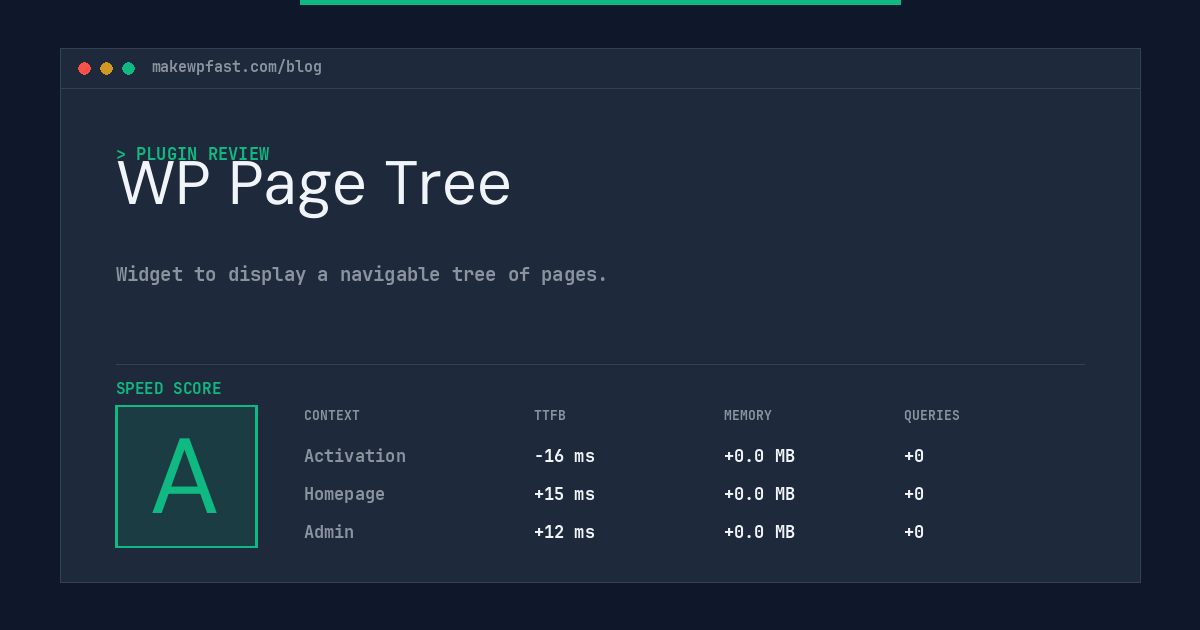Click the MEMORY column header
The width and height of the screenshot is (1200, 630).
pos(748,416)
